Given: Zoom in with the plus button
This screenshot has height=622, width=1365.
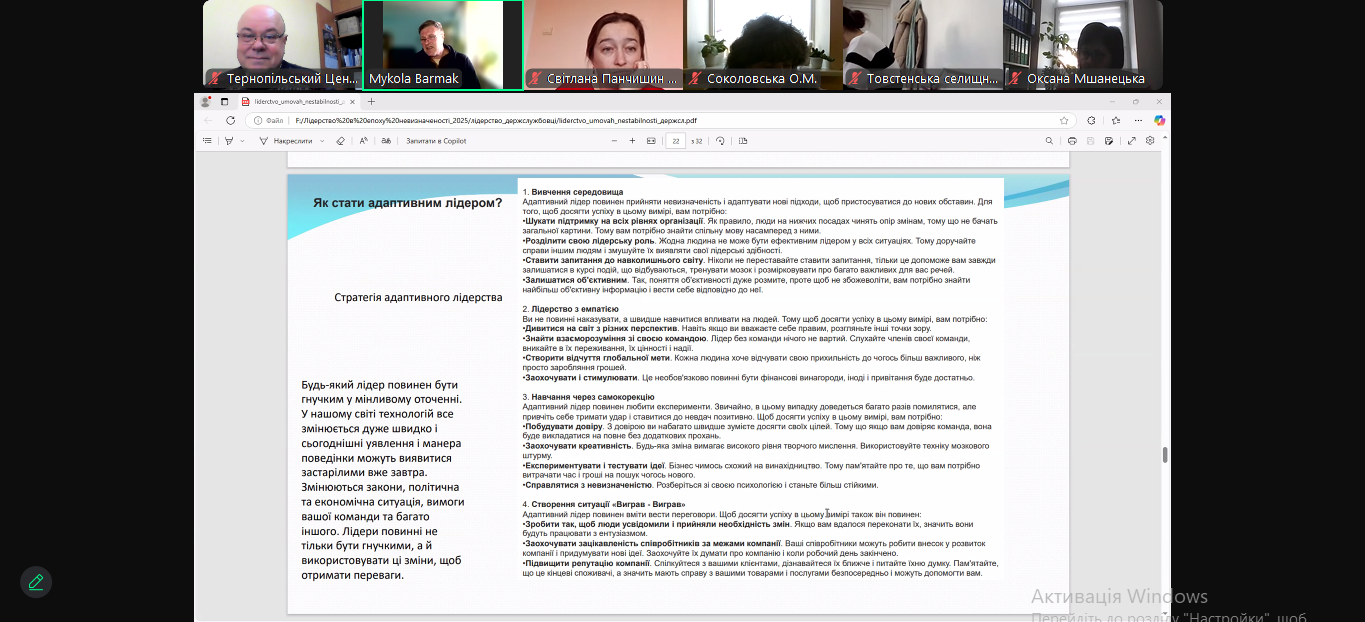Looking at the screenshot, I should [x=632, y=141].
